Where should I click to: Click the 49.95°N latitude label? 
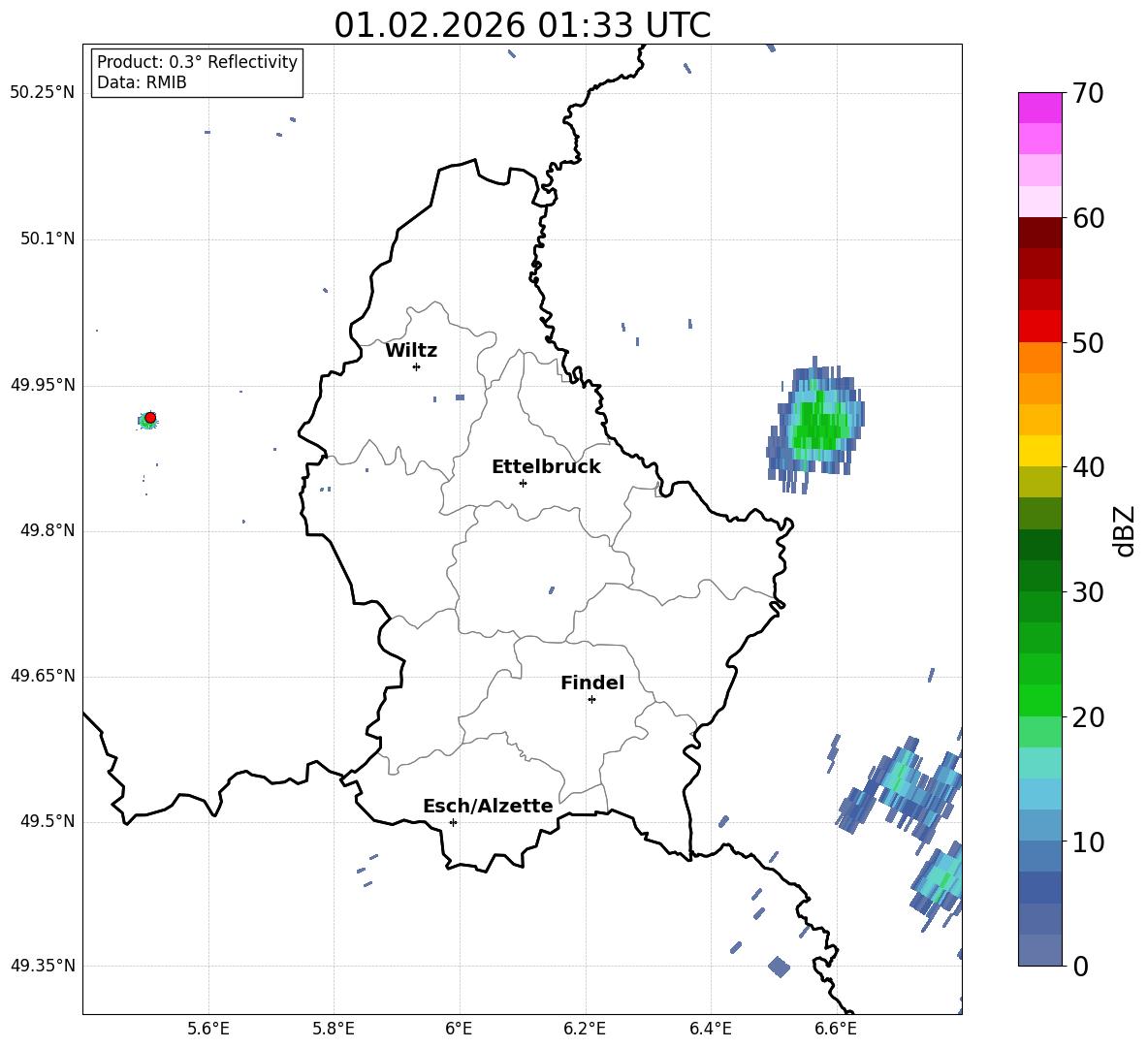(x=43, y=384)
